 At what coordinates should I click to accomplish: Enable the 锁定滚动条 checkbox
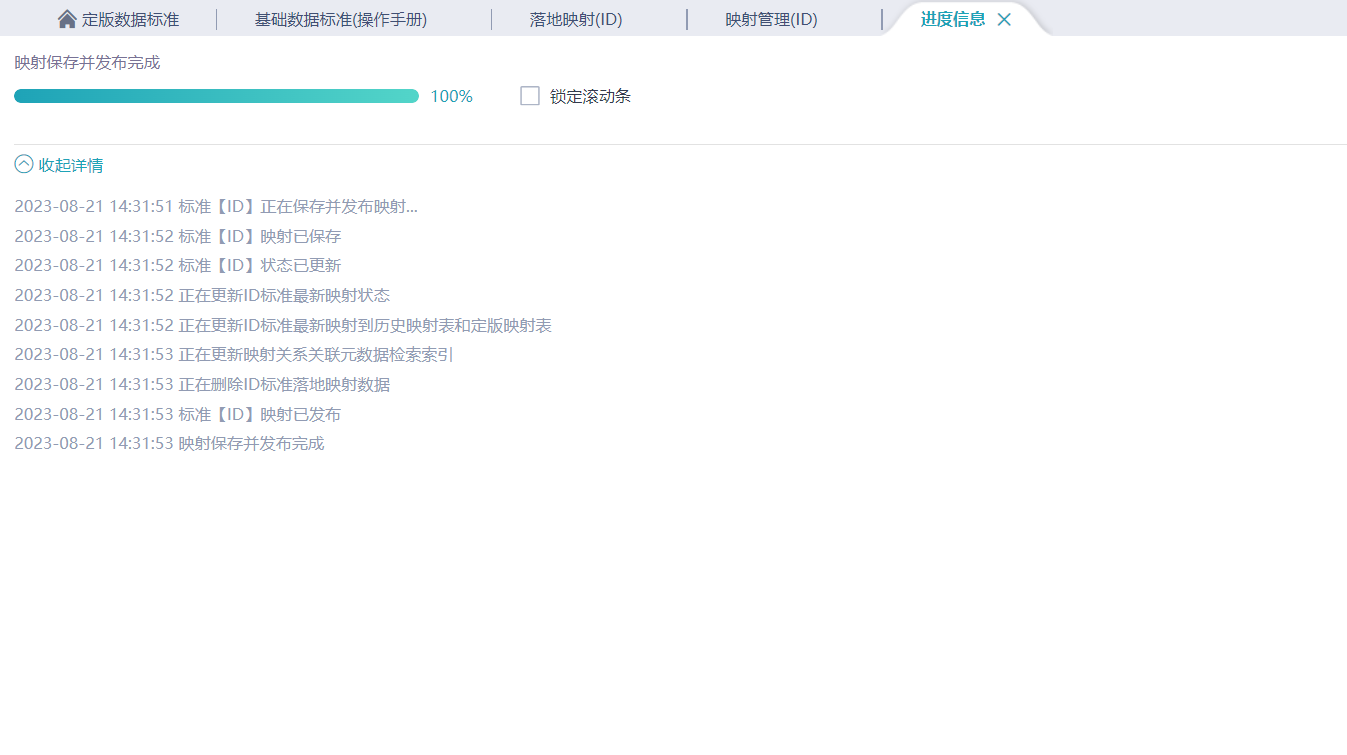pyautogui.click(x=530, y=96)
